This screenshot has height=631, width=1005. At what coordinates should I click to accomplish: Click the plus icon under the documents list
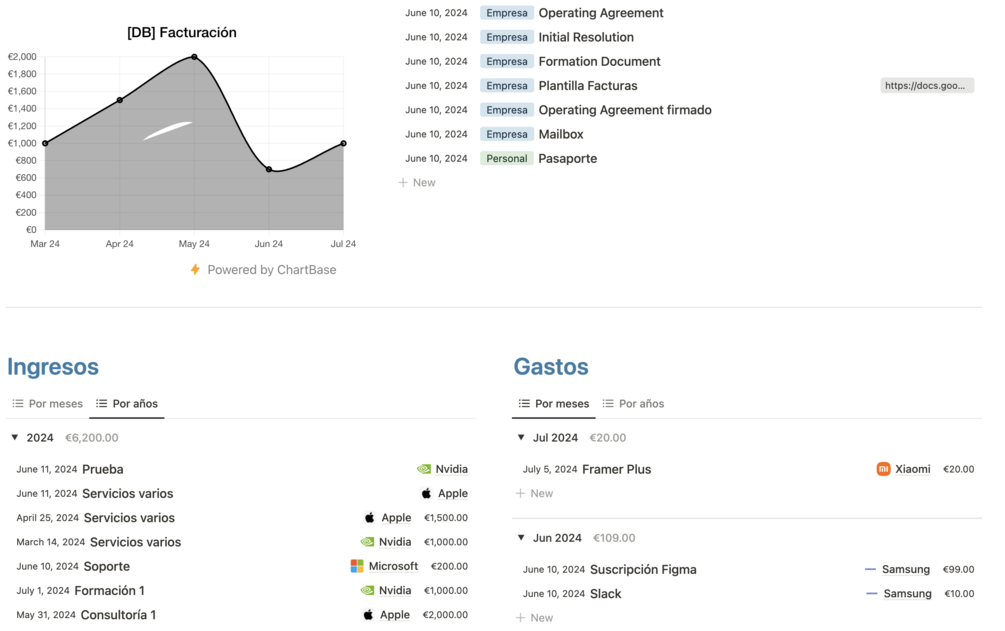point(403,183)
